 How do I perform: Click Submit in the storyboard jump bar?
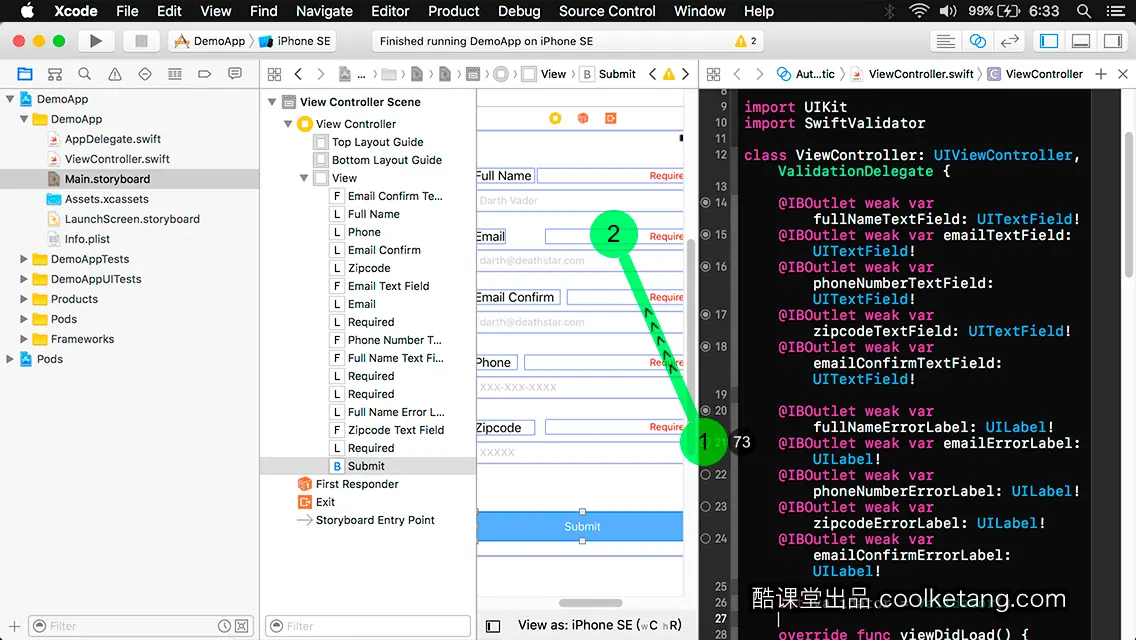609,74
